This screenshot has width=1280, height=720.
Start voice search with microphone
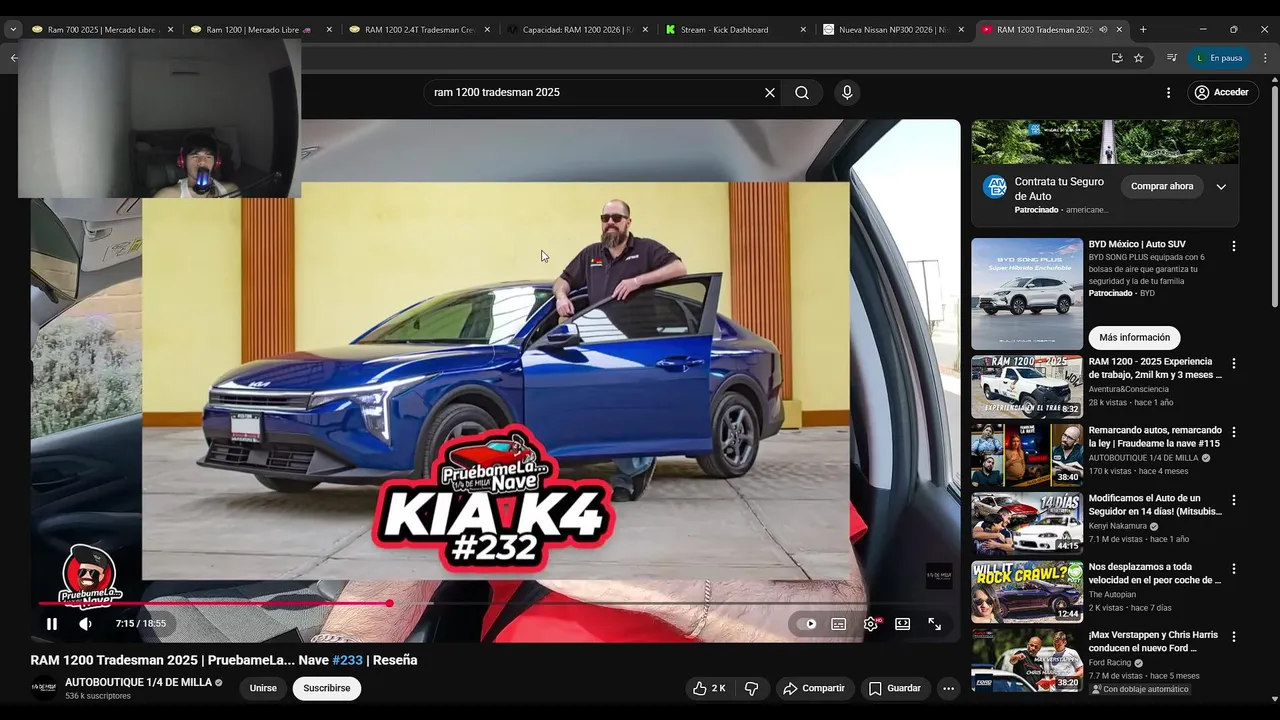point(847,93)
